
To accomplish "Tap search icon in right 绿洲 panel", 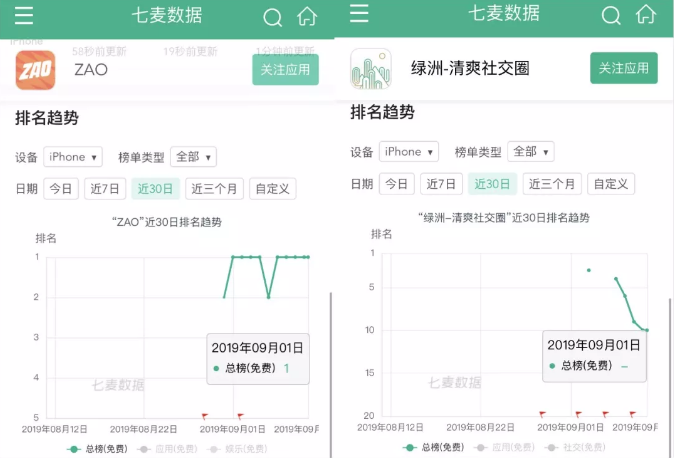I will tap(611, 15).
